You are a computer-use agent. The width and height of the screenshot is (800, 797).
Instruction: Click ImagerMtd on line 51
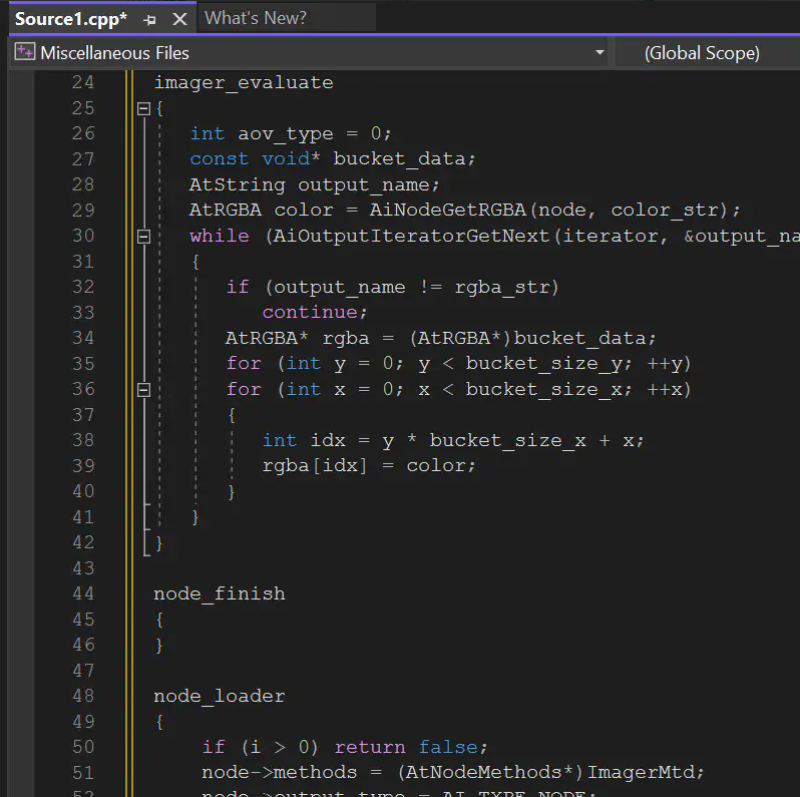(x=641, y=773)
